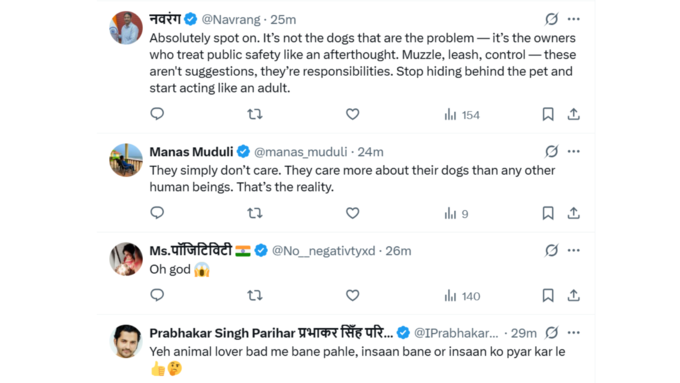Image resolution: width=680 pixels, height=383 pixels.
Task: Retweet the 'Oh god' tweet
Action: [255, 295]
